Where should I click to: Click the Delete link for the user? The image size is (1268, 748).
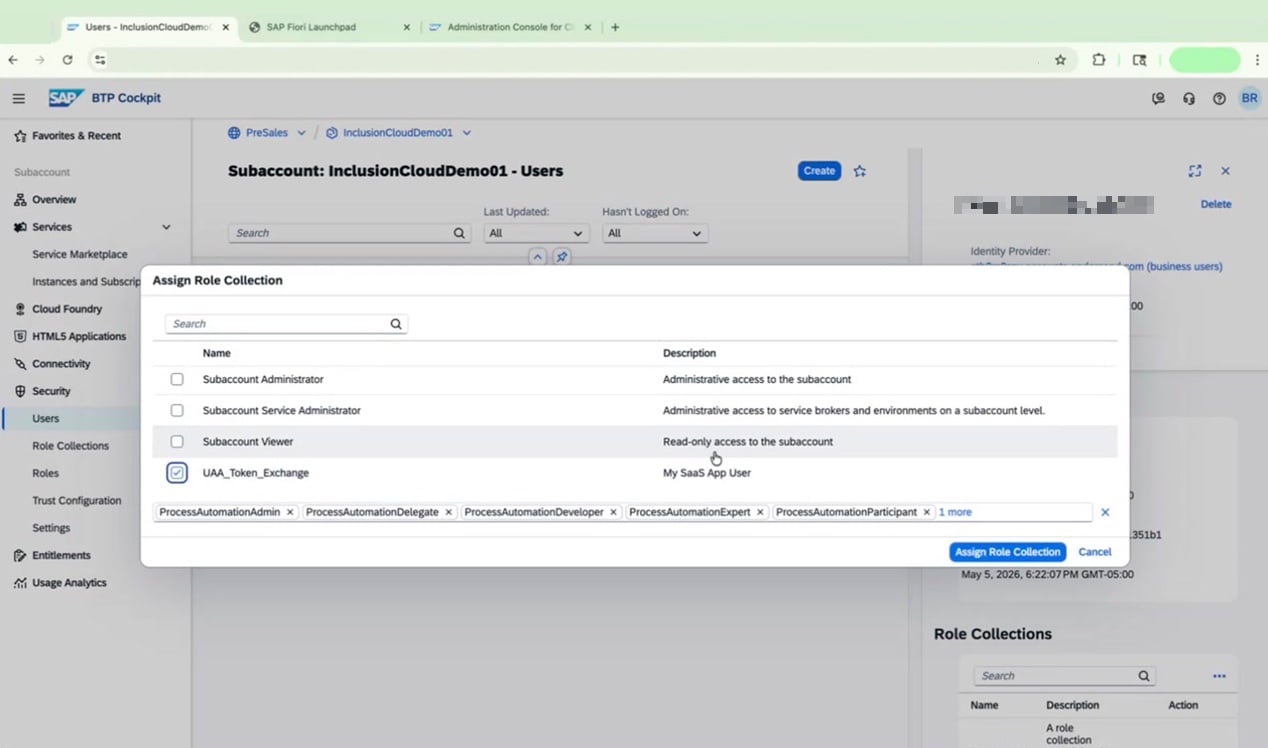1216,204
